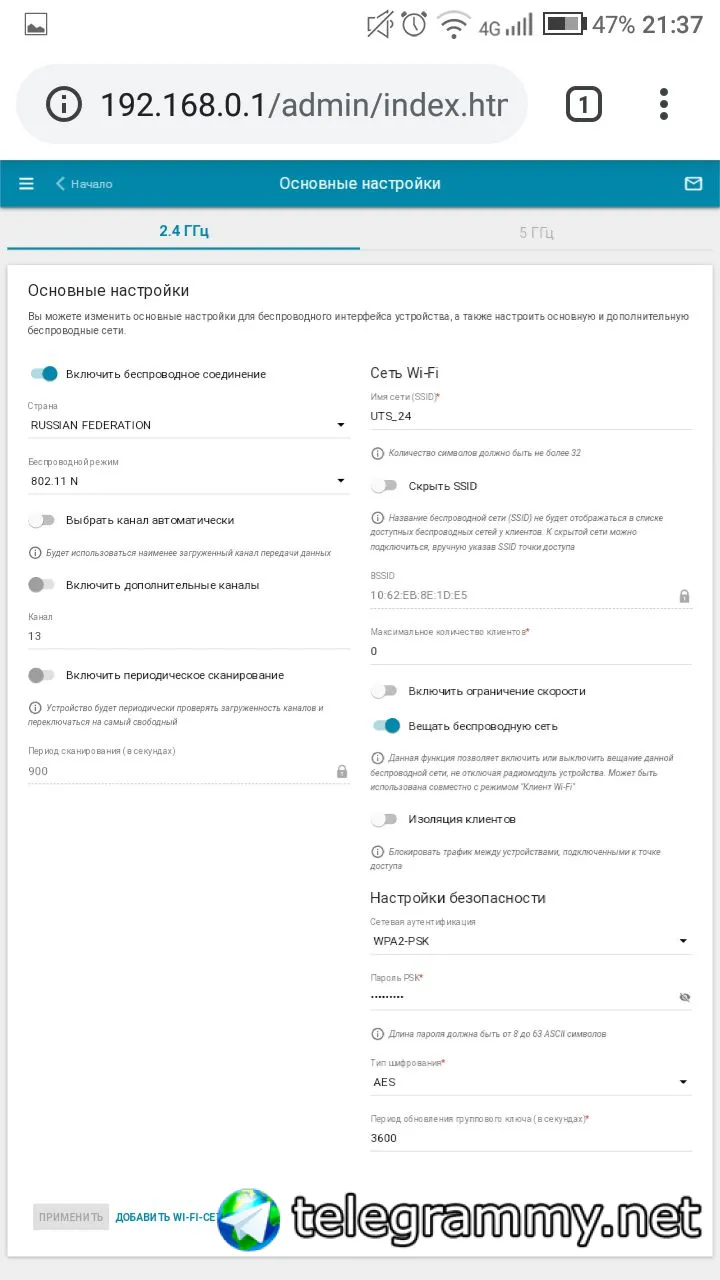
Task: Click the lock icon next to BSSID
Action: (x=684, y=596)
